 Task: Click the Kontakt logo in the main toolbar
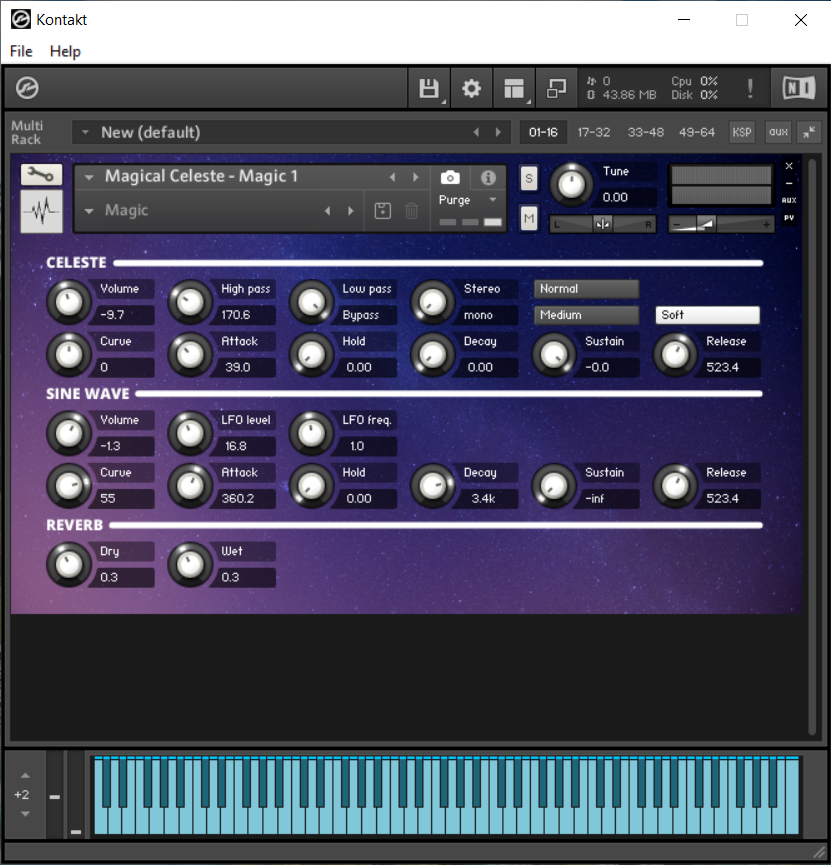point(26,88)
